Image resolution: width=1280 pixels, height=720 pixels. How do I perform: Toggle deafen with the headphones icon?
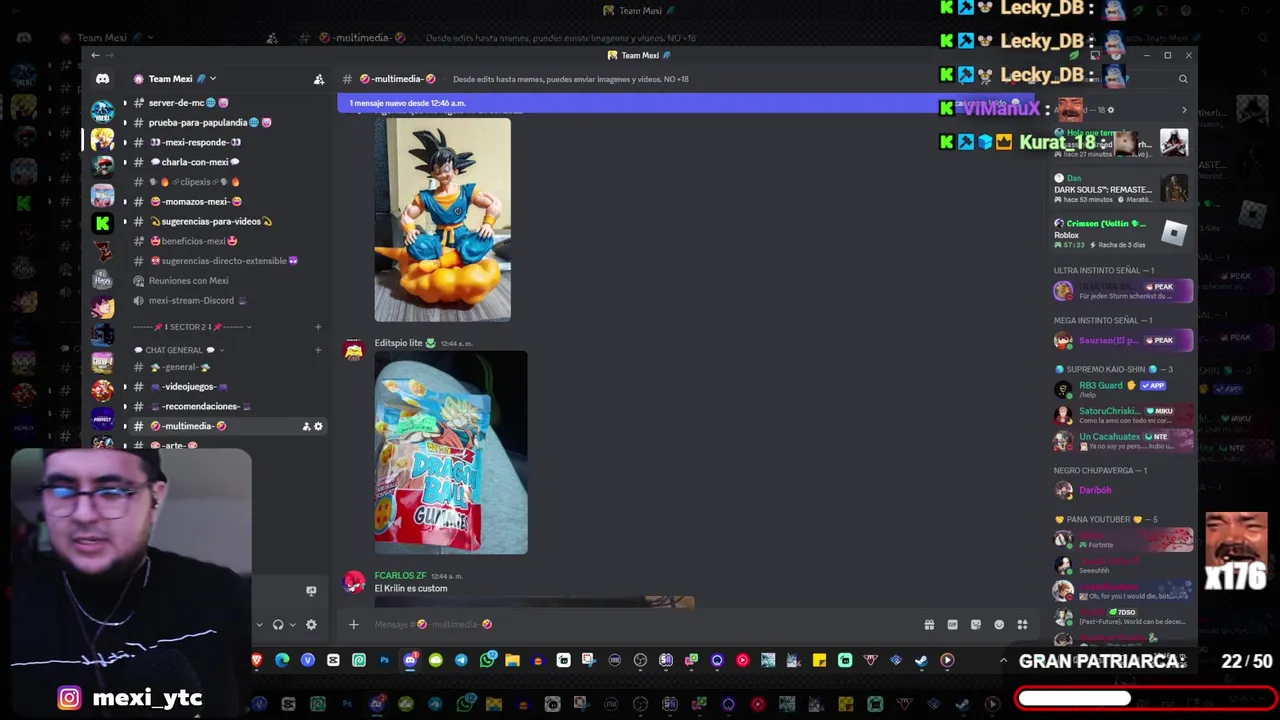click(278, 625)
